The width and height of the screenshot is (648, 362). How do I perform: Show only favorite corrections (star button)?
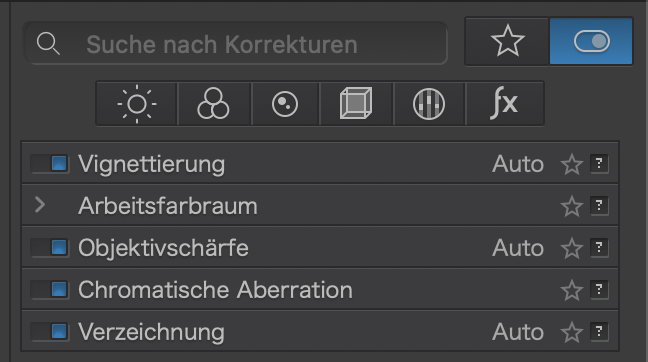pyautogui.click(x=507, y=41)
